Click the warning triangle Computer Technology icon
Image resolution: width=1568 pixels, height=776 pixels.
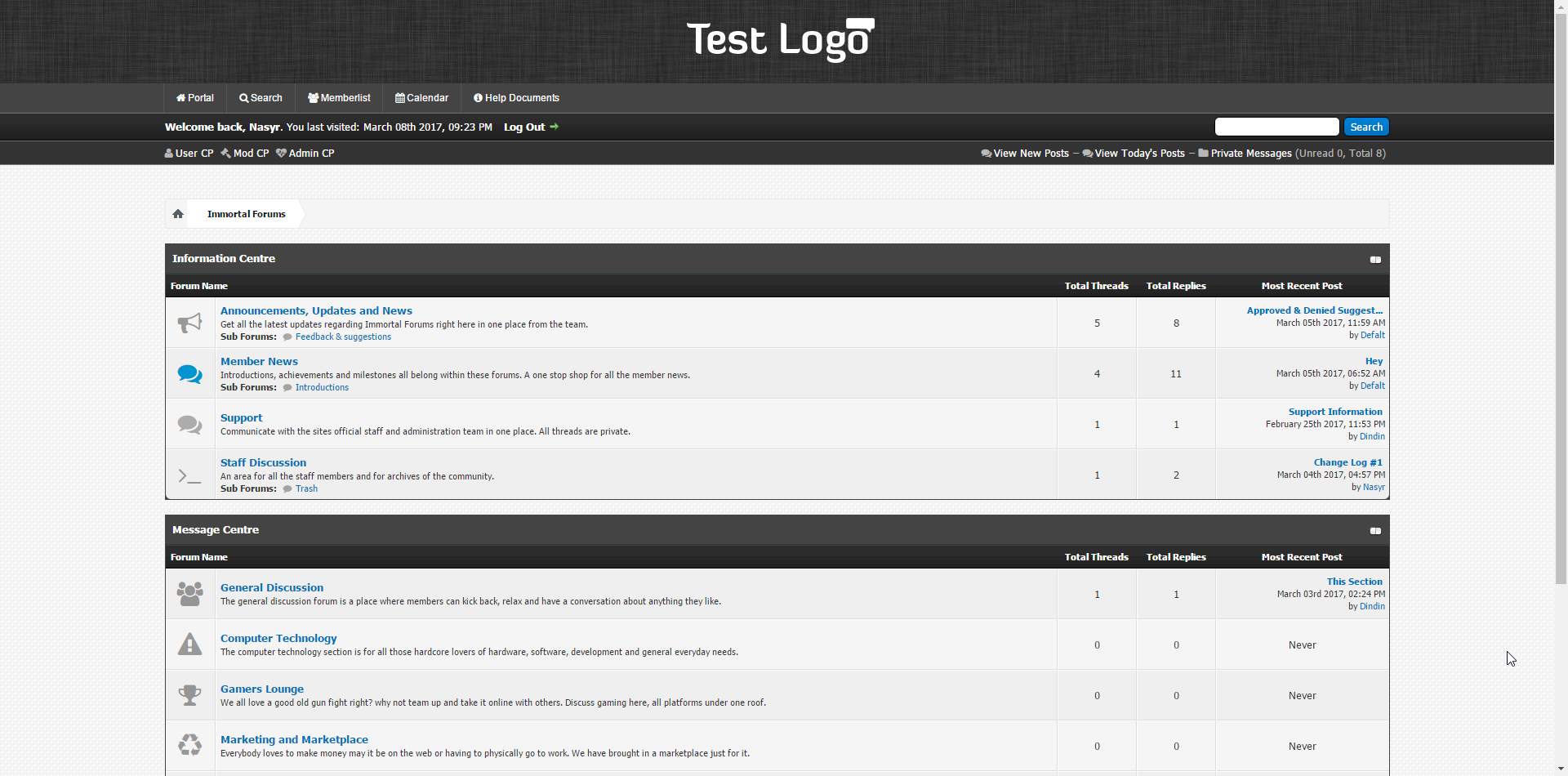[x=189, y=644]
